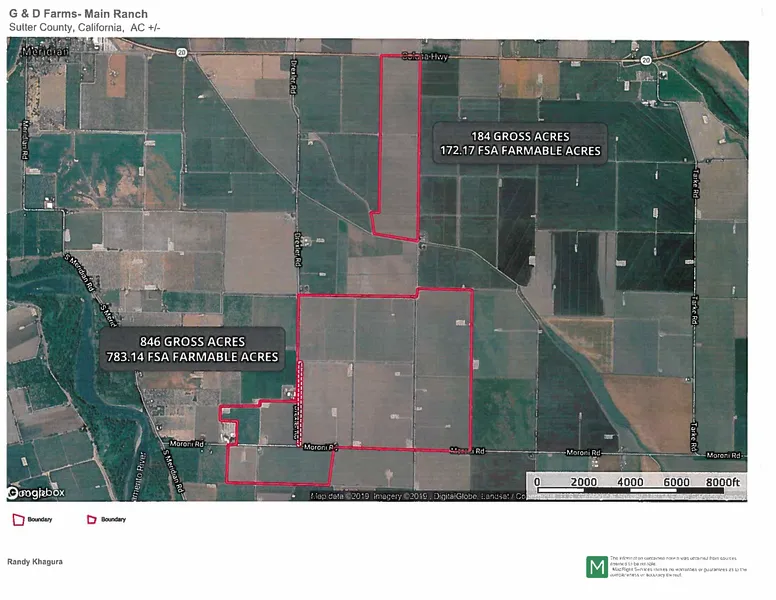Screen dimensions: 776x600
Task: Click the Randy Khagura name
Action: 36,562
